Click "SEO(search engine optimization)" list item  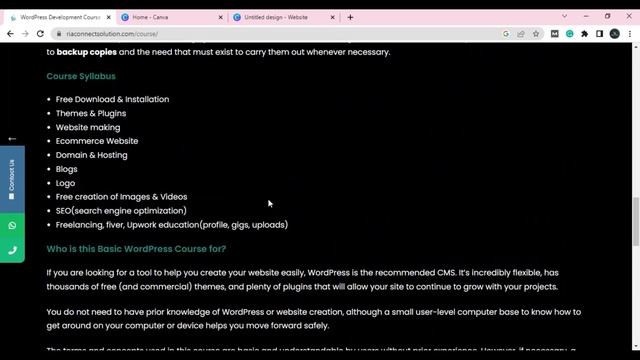pos(121,211)
